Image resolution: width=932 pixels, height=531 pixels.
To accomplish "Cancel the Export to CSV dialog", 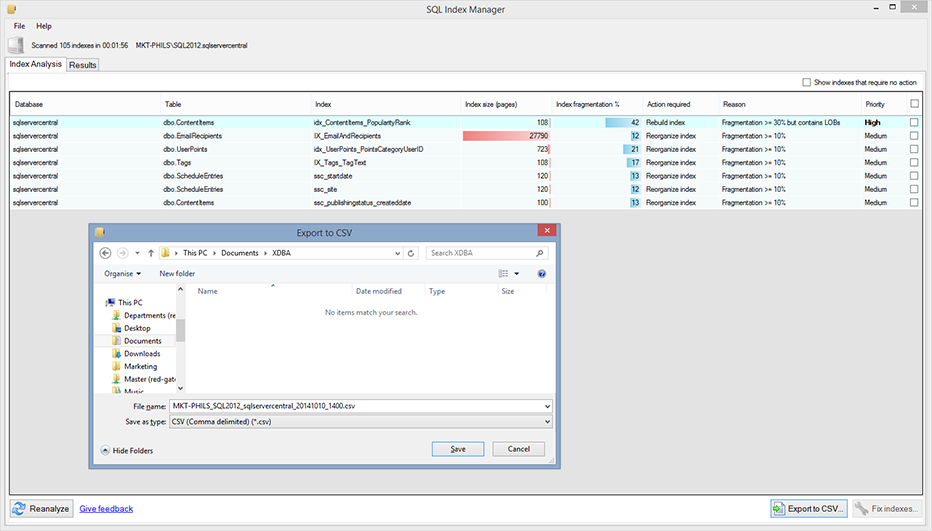I will [518, 449].
